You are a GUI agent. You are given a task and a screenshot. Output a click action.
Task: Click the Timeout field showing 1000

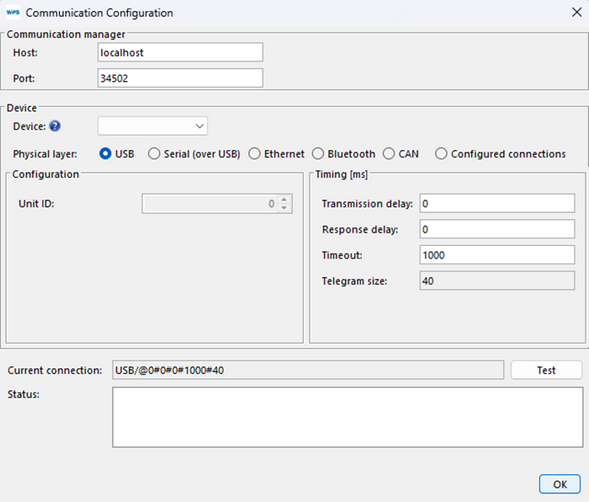click(497, 255)
